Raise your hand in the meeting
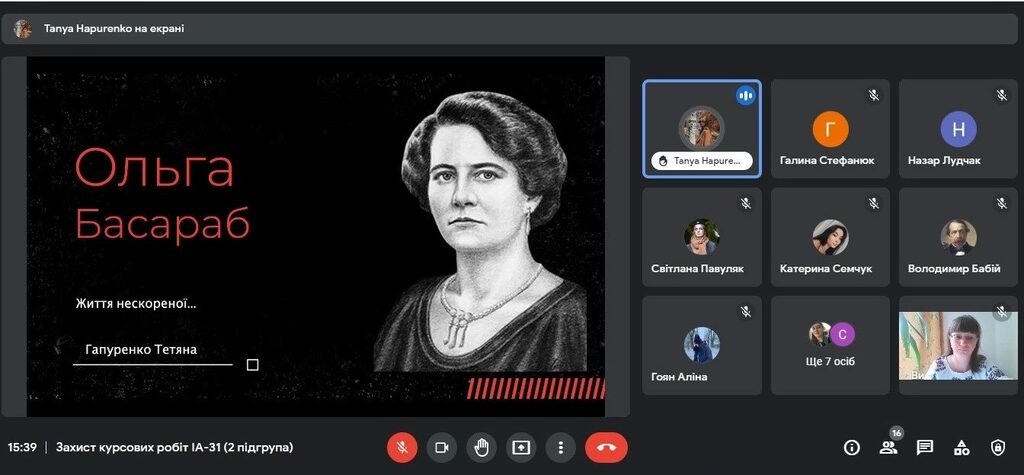The width and height of the screenshot is (1024, 475). [481, 447]
